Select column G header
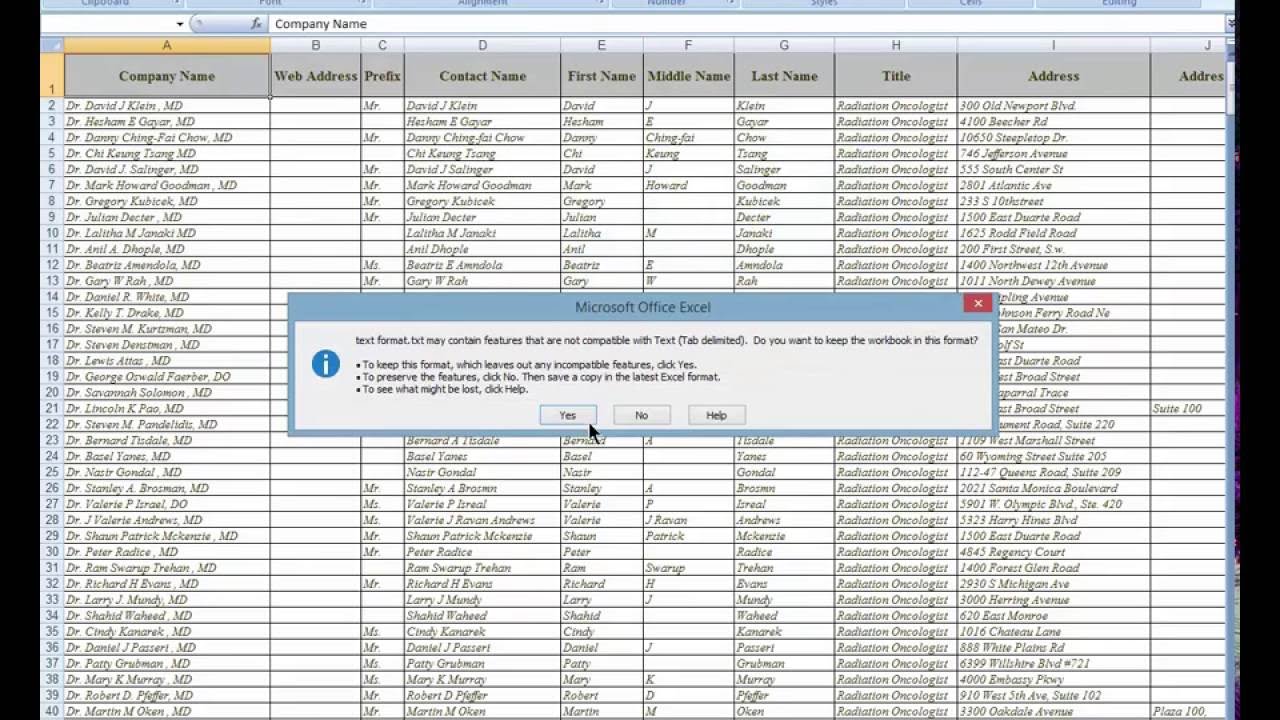 point(784,45)
